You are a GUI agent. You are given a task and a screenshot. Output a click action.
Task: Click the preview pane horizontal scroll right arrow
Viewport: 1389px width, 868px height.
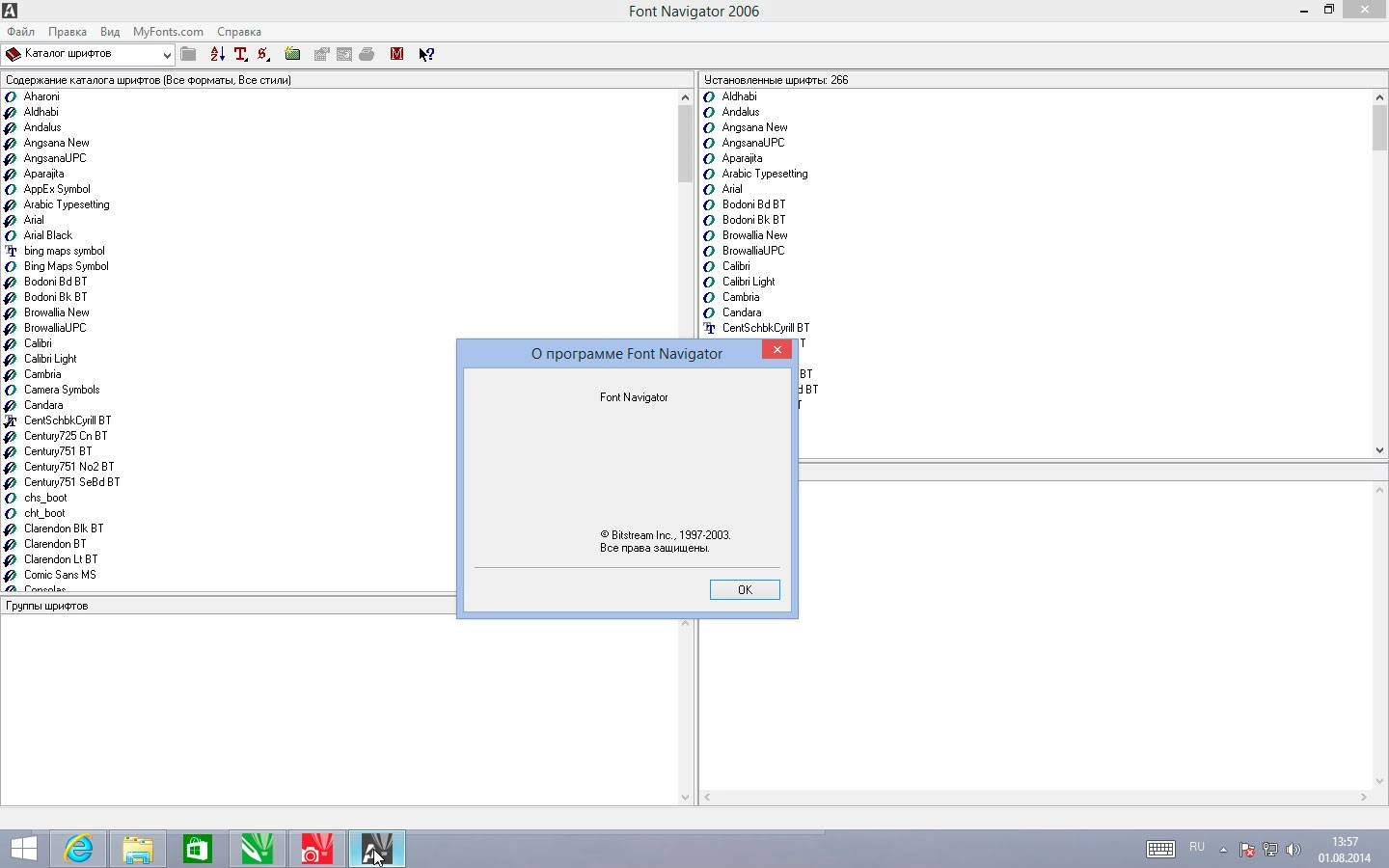point(1364,797)
